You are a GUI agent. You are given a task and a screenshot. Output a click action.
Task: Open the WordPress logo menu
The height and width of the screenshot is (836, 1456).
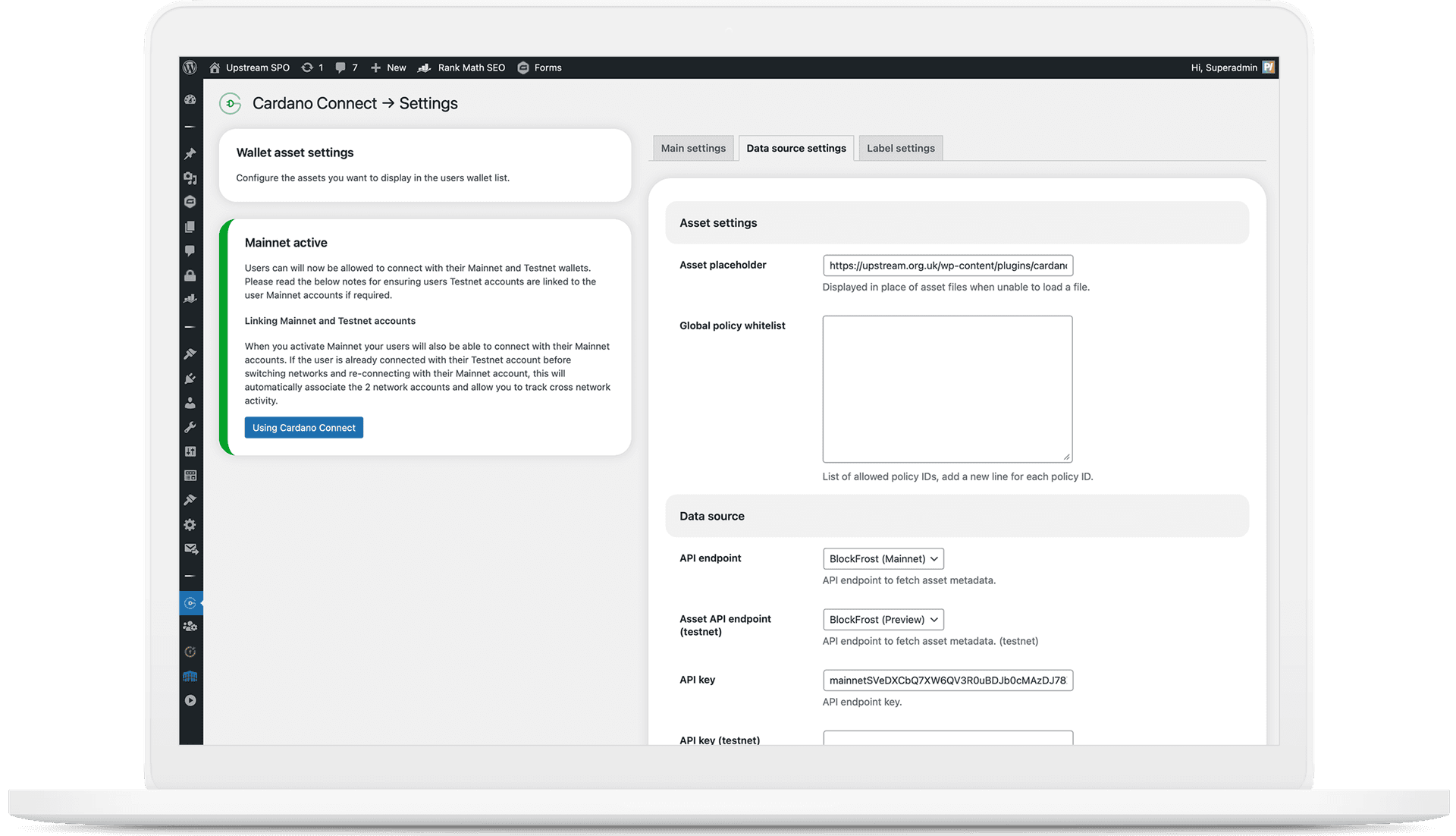(190, 68)
